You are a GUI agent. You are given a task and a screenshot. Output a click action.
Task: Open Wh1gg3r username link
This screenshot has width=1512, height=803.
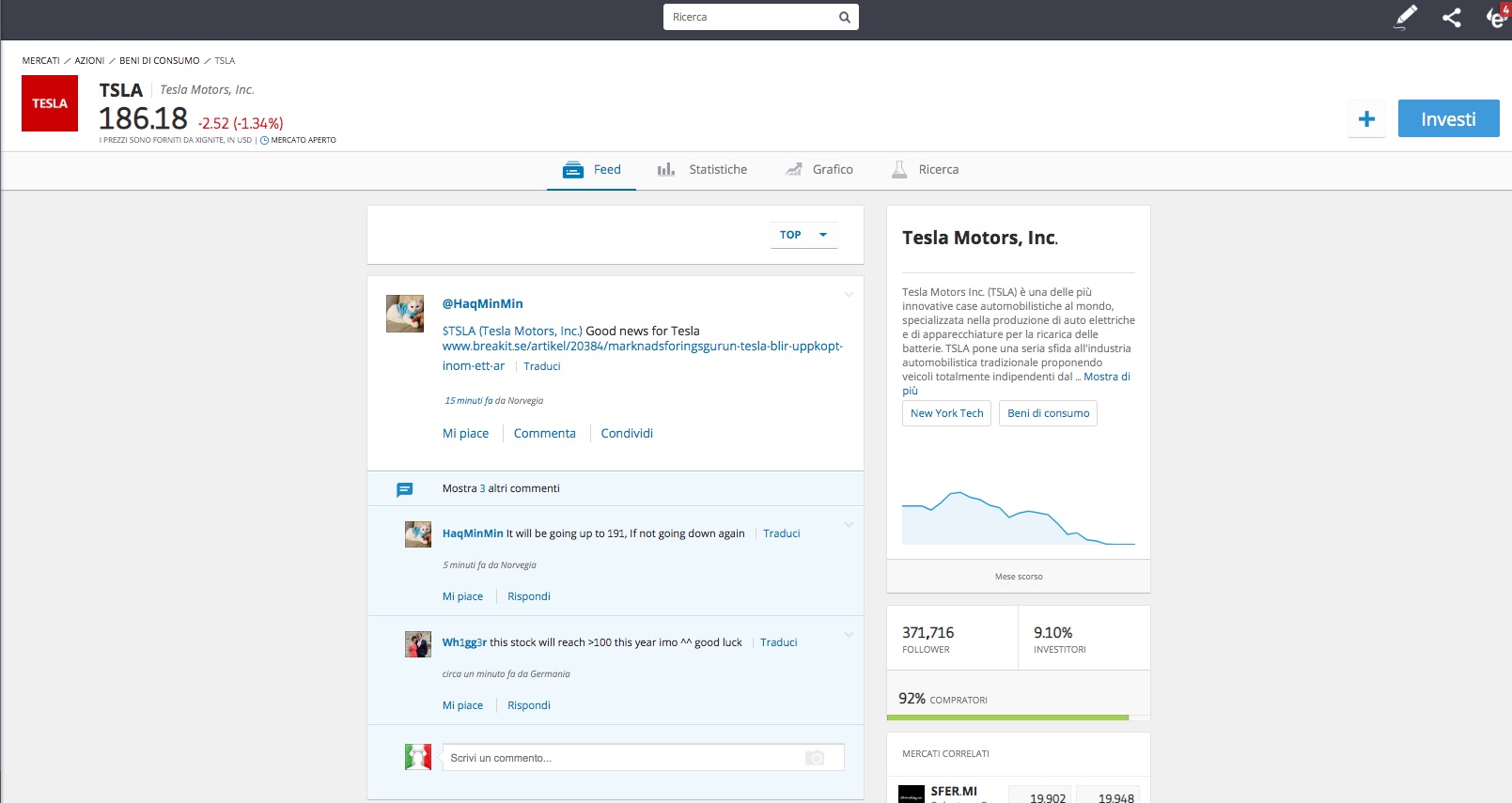click(464, 642)
